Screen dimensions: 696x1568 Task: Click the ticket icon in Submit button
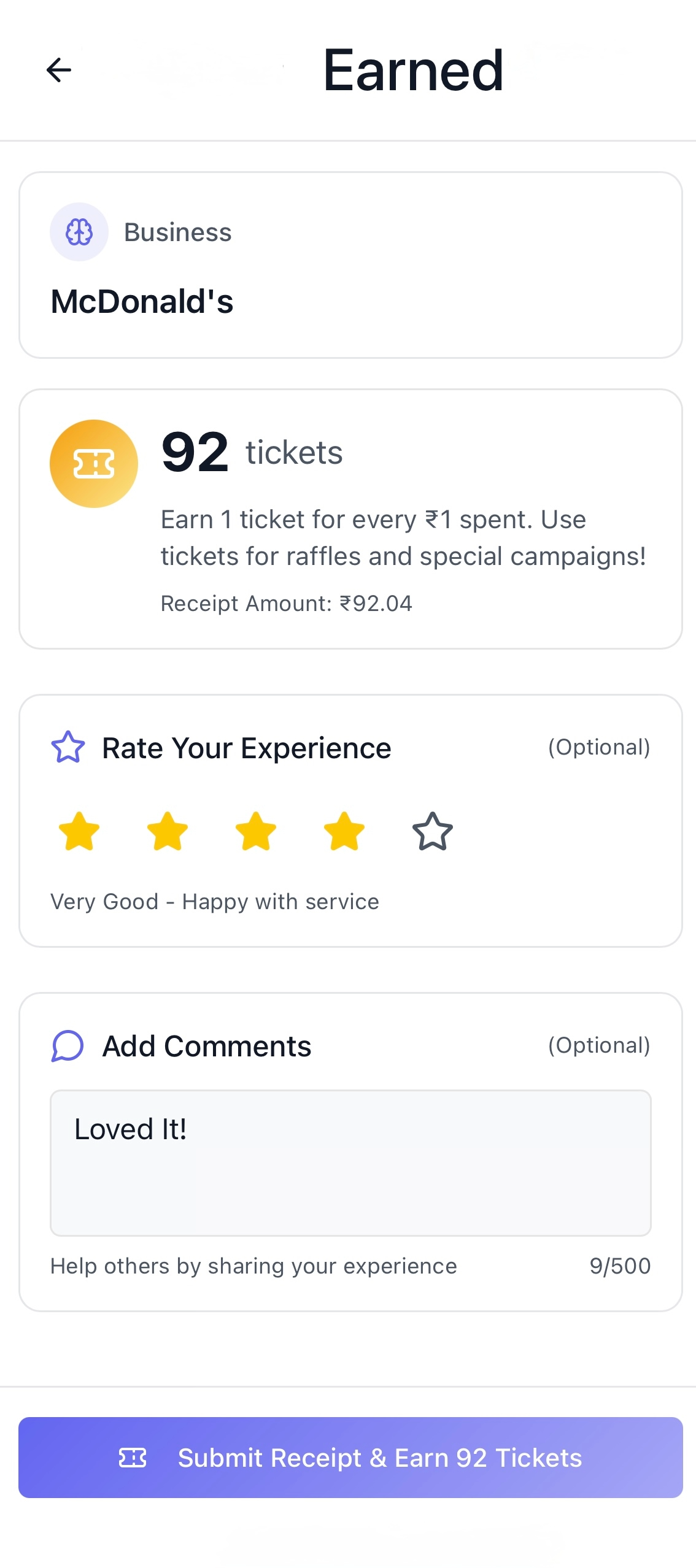(133, 1458)
